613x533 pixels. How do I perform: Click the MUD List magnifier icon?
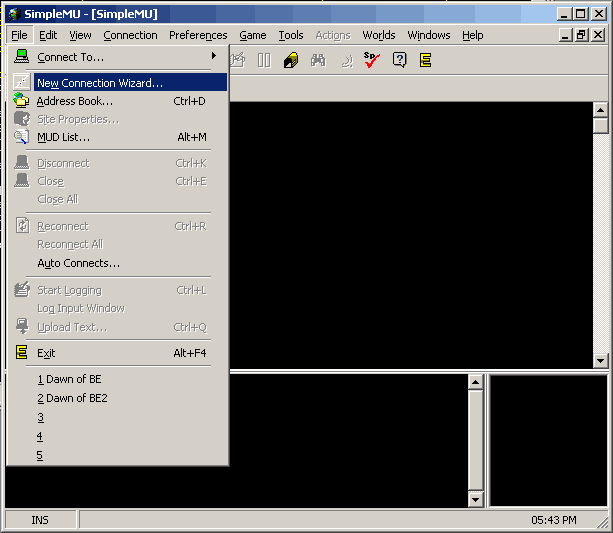(x=22, y=137)
